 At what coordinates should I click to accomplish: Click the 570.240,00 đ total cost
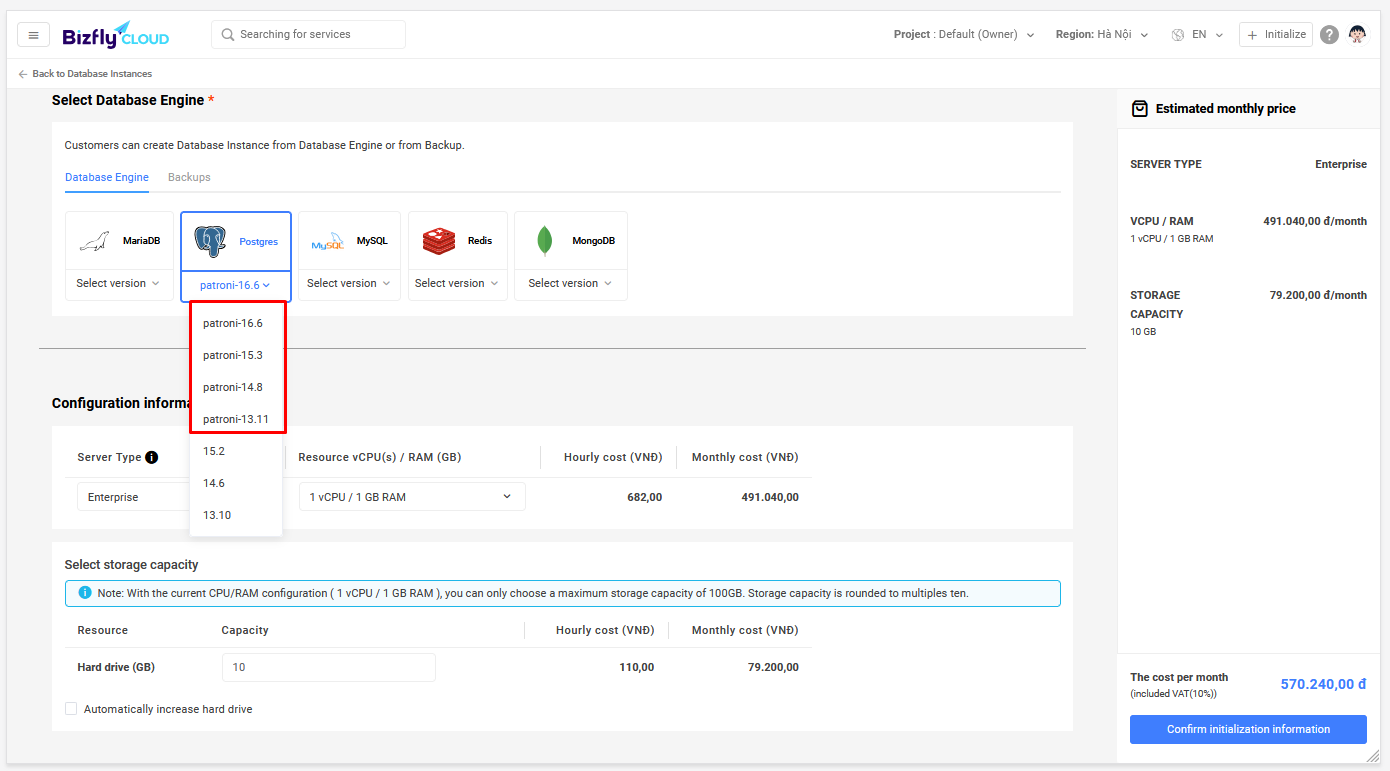click(1323, 684)
